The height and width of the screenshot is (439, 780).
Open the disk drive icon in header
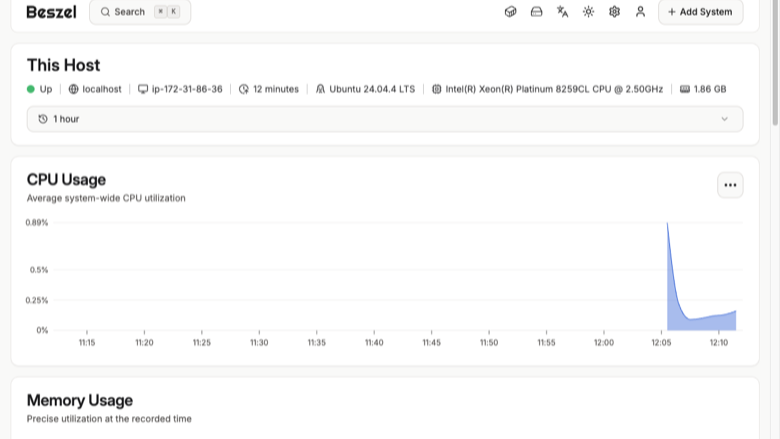tap(536, 12)
